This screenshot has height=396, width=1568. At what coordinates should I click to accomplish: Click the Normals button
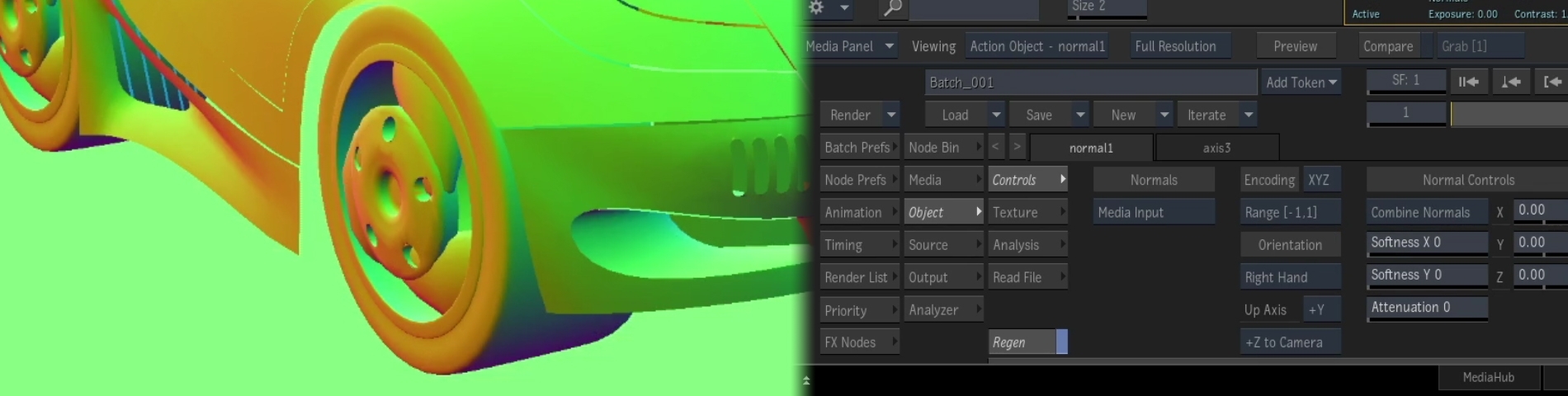pos(1154,180)
